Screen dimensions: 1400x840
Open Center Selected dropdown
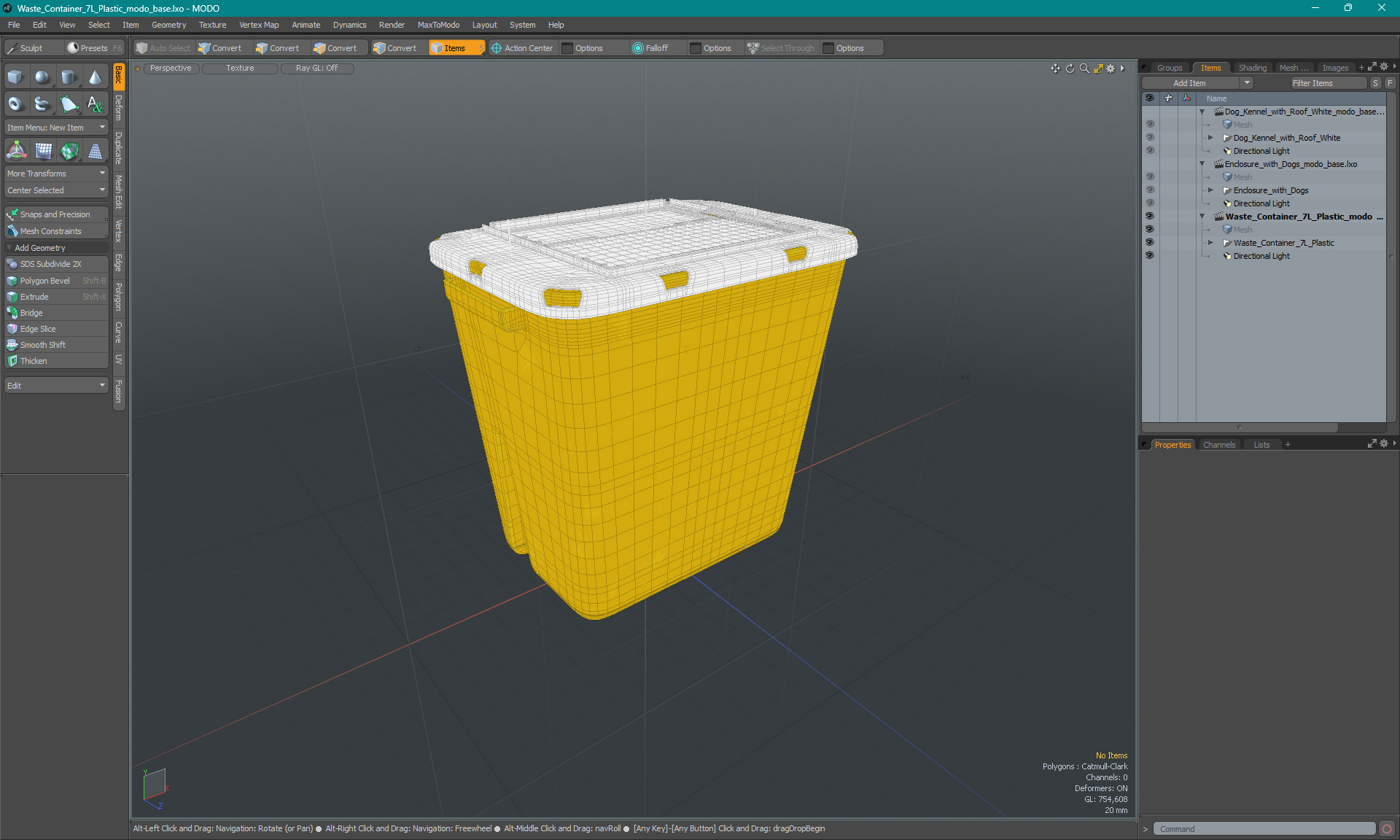click(x=56, y=190)
